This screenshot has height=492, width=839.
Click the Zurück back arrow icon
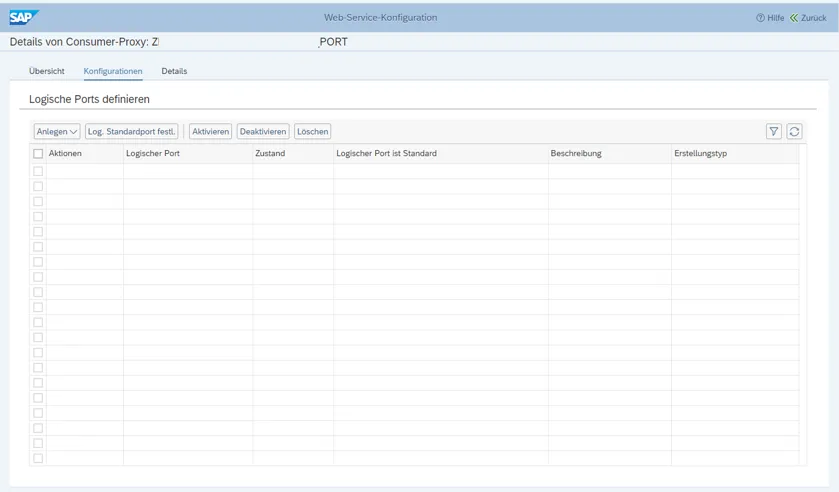pos(794,18)
